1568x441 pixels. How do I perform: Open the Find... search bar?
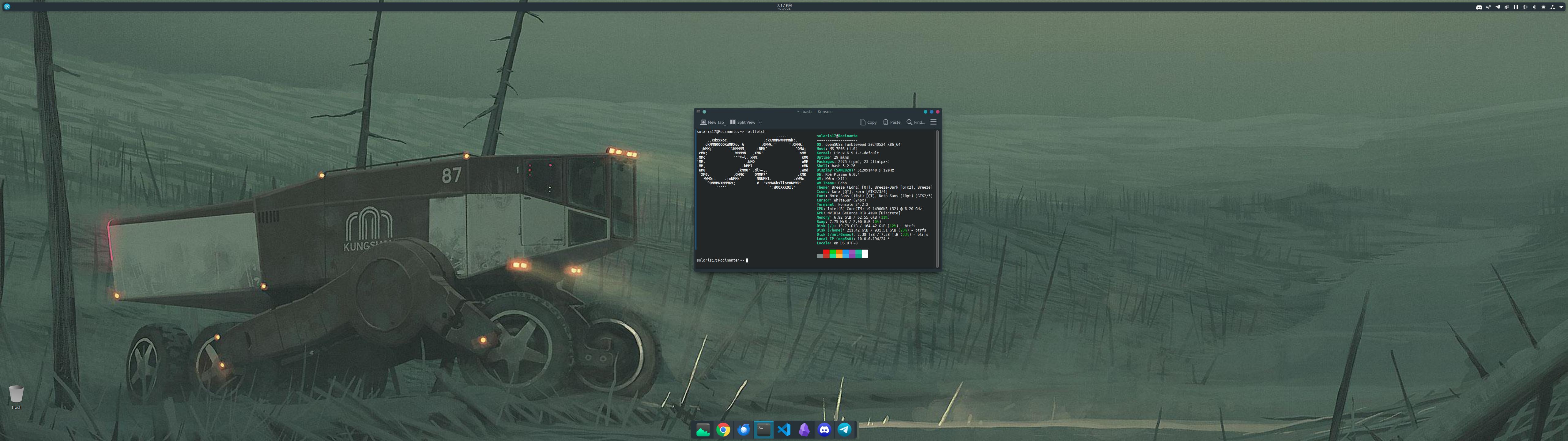tap(915, 123)
